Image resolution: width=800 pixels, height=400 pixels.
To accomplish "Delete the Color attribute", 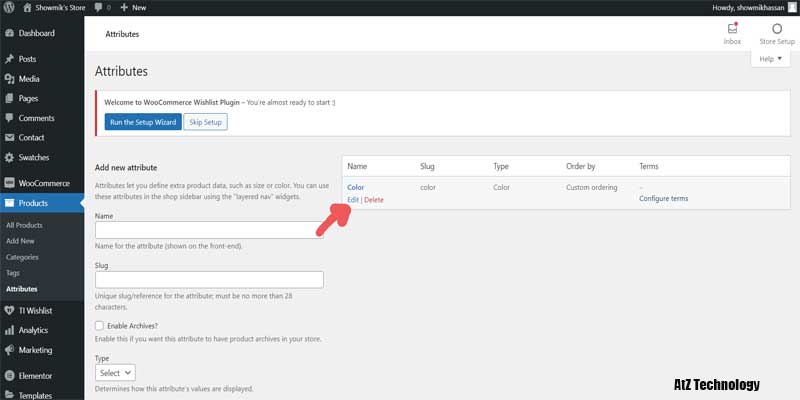I will pos(374,200).
